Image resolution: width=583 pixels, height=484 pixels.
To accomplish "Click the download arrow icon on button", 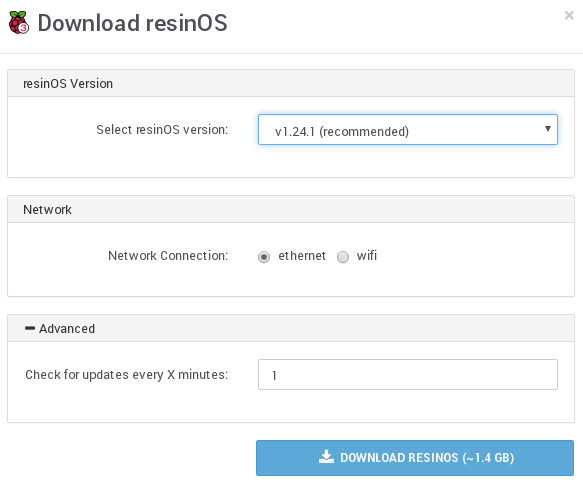I will click(x=326, y=457).
